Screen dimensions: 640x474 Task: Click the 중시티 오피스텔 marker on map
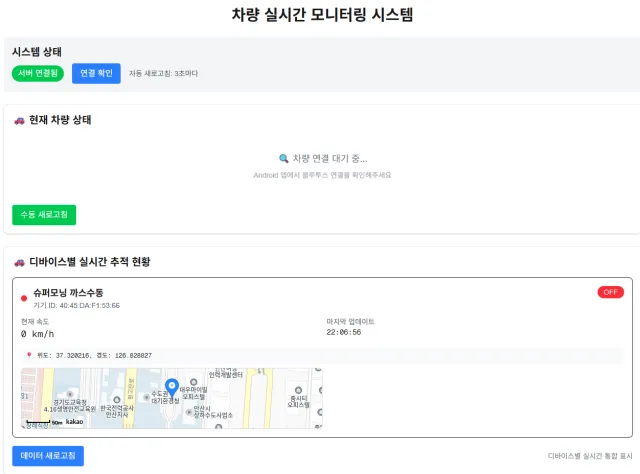point(298,390)
